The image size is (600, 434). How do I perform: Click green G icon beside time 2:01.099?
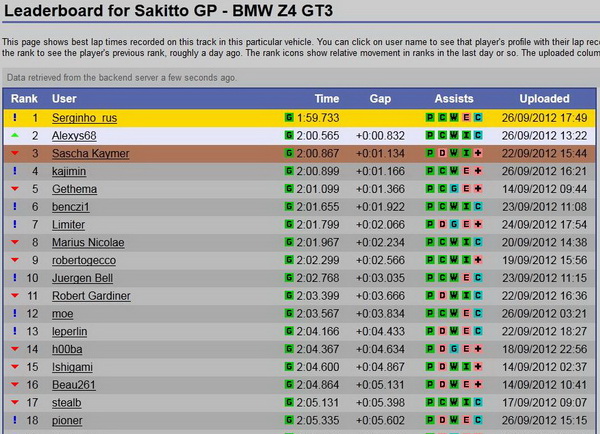coord(289,188)
